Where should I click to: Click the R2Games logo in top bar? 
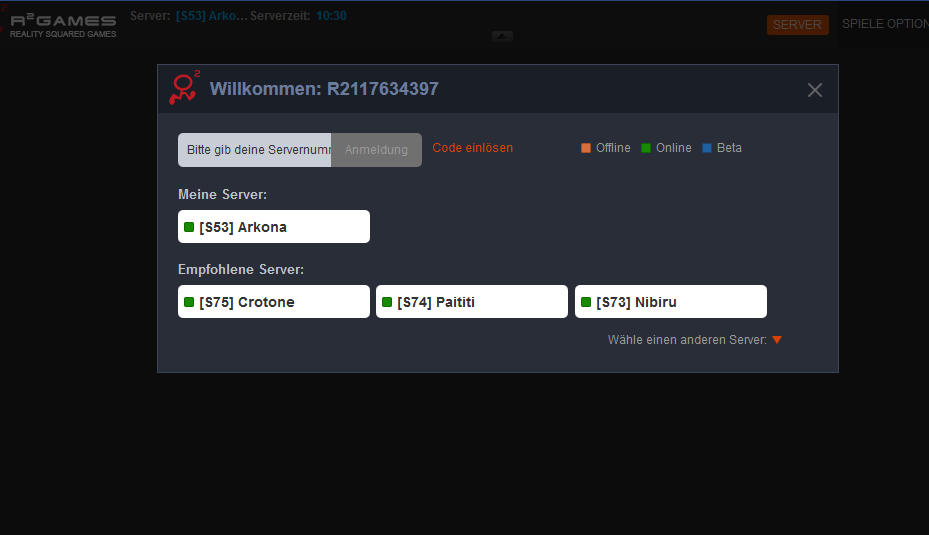[x=63, y=25]
